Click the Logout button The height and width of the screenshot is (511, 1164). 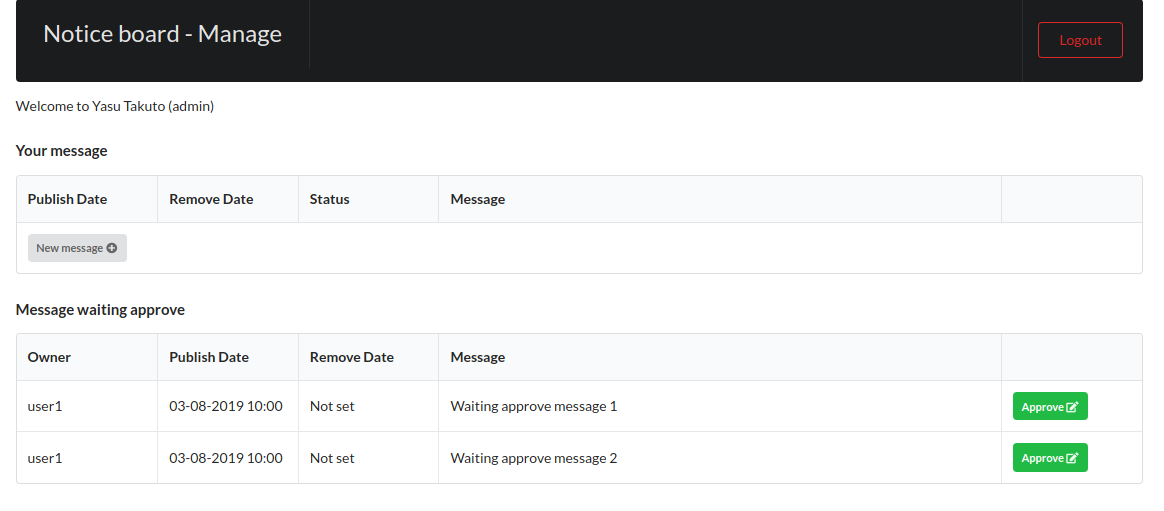[x=1080, y=40]
